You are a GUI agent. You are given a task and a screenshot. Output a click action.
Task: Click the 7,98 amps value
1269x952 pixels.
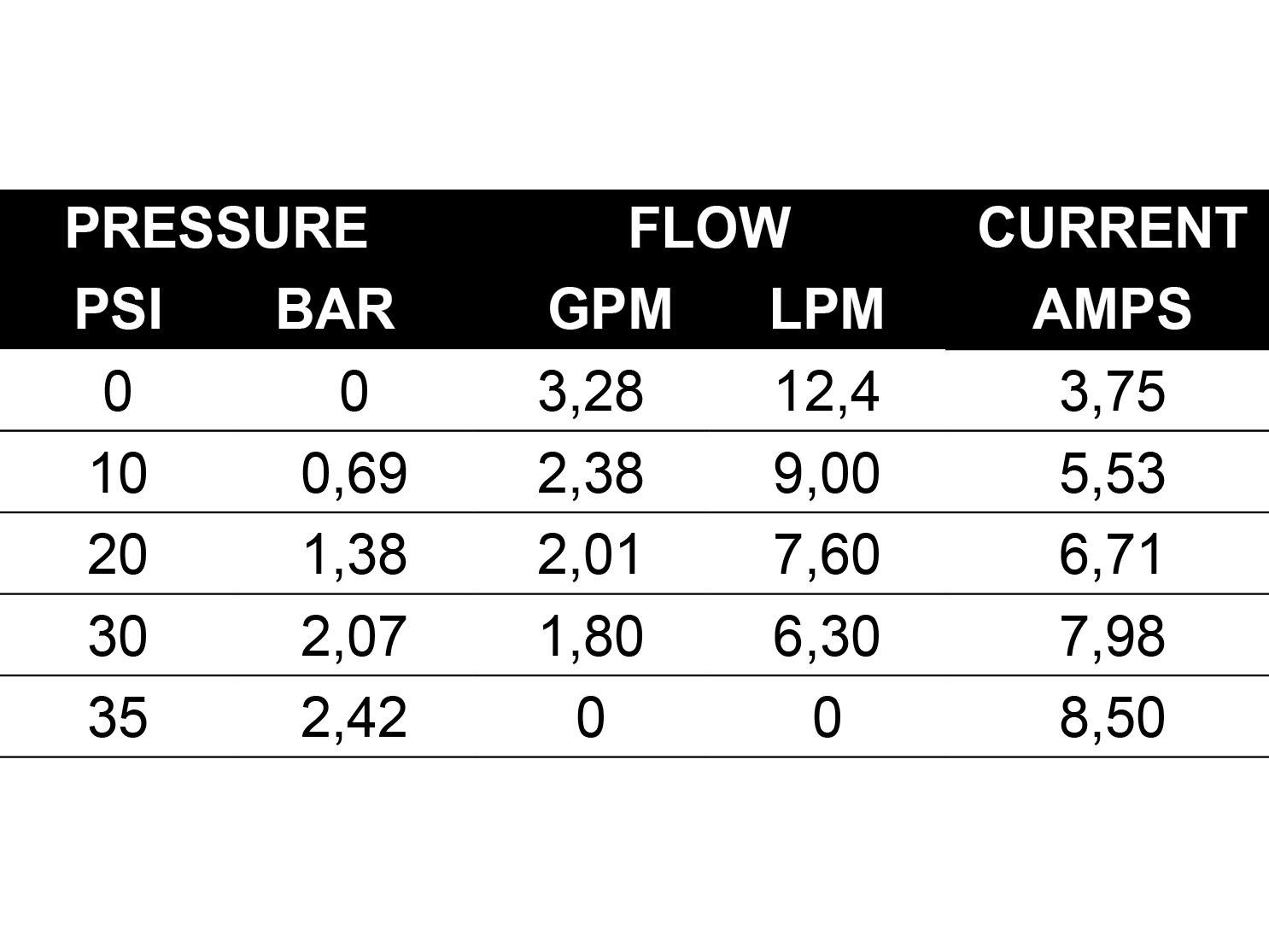pyautogui.click(x=1112, y=636)
